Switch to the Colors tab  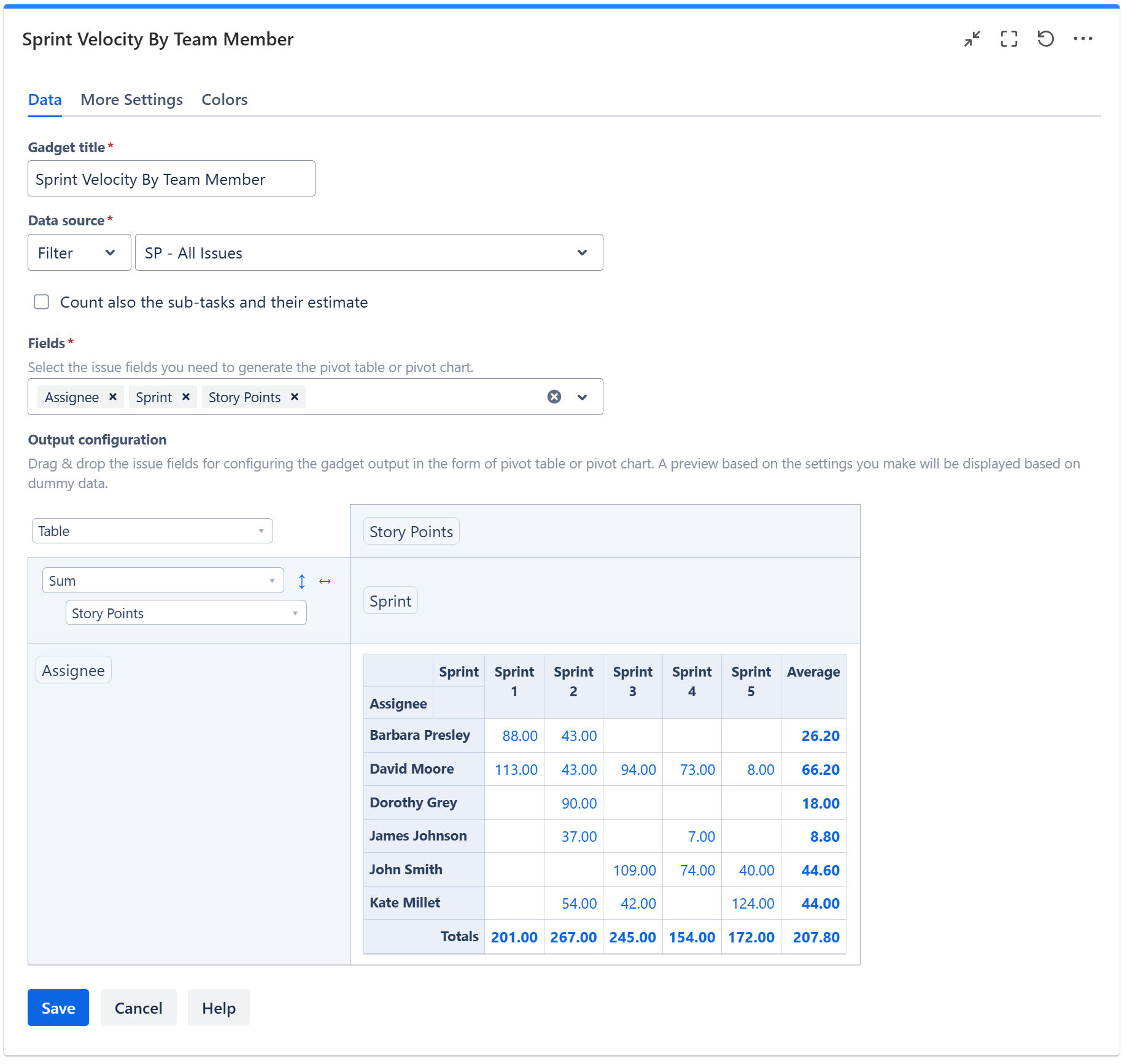(224, 100)
